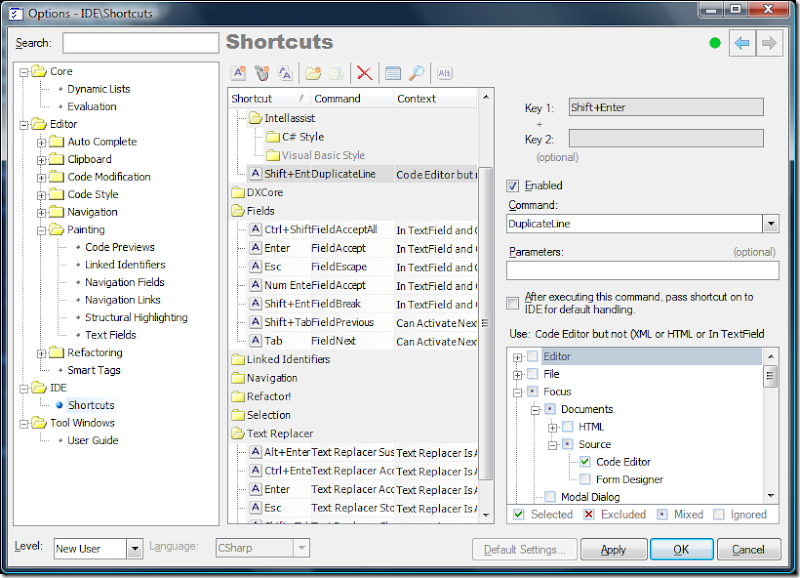The height and width of the screenshot is (578, 800).
Task: Check the Form Designer context checkbox
Action: coord(585,479)
